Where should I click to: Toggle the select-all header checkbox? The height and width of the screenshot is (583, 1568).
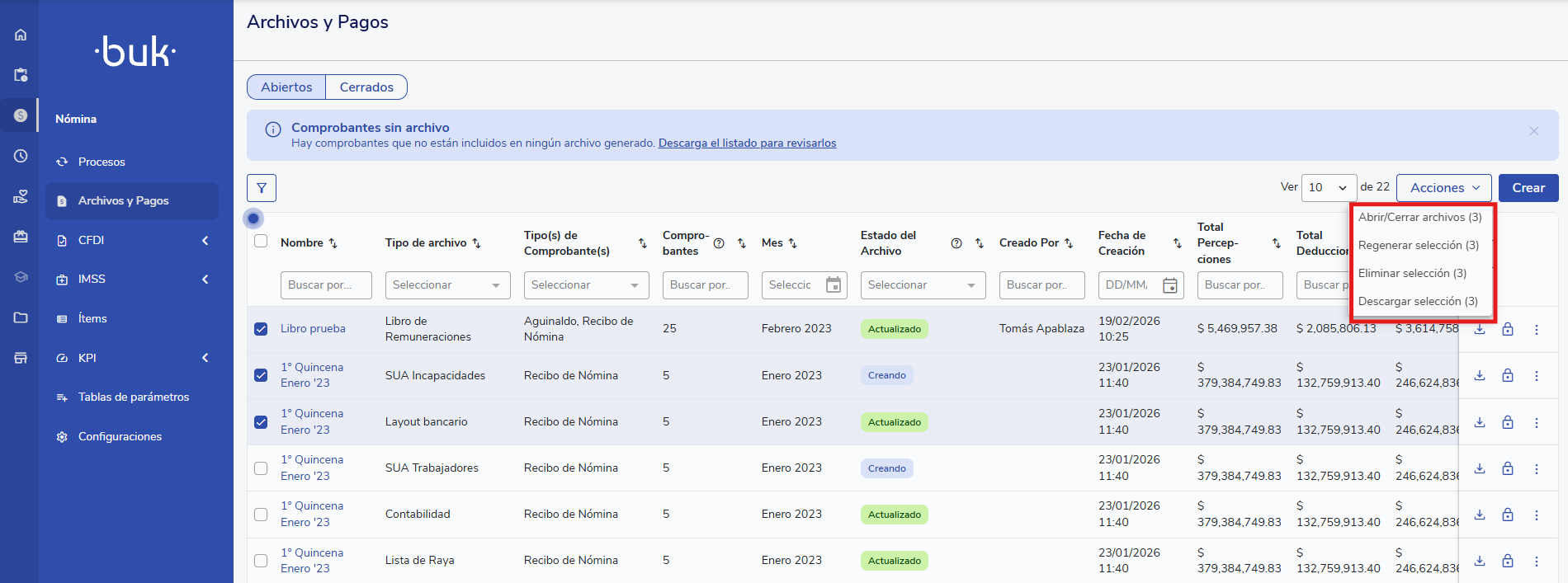pyautogui.click(x=261, y=242)
